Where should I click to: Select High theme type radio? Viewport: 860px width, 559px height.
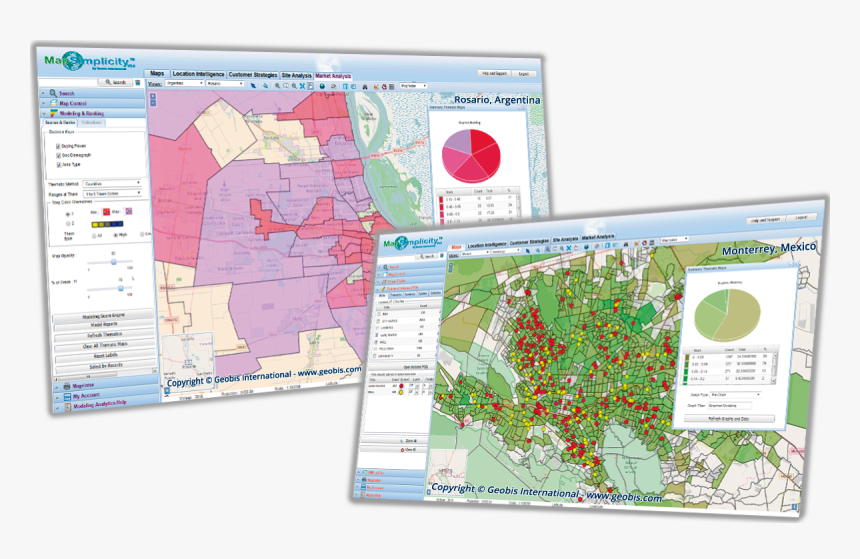(x=116, y=235)
